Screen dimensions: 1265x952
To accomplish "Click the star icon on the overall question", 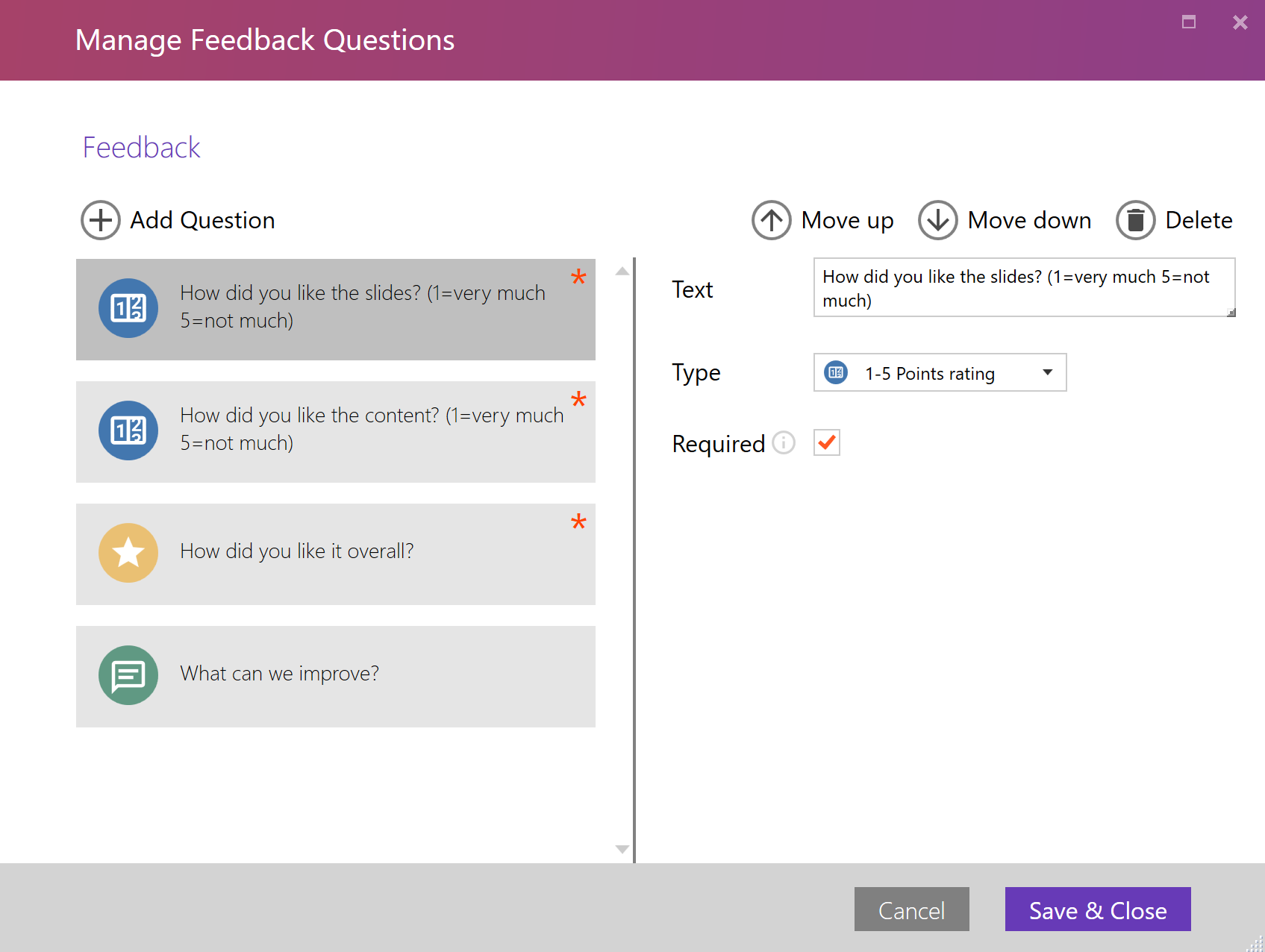I will pos(128,553).
